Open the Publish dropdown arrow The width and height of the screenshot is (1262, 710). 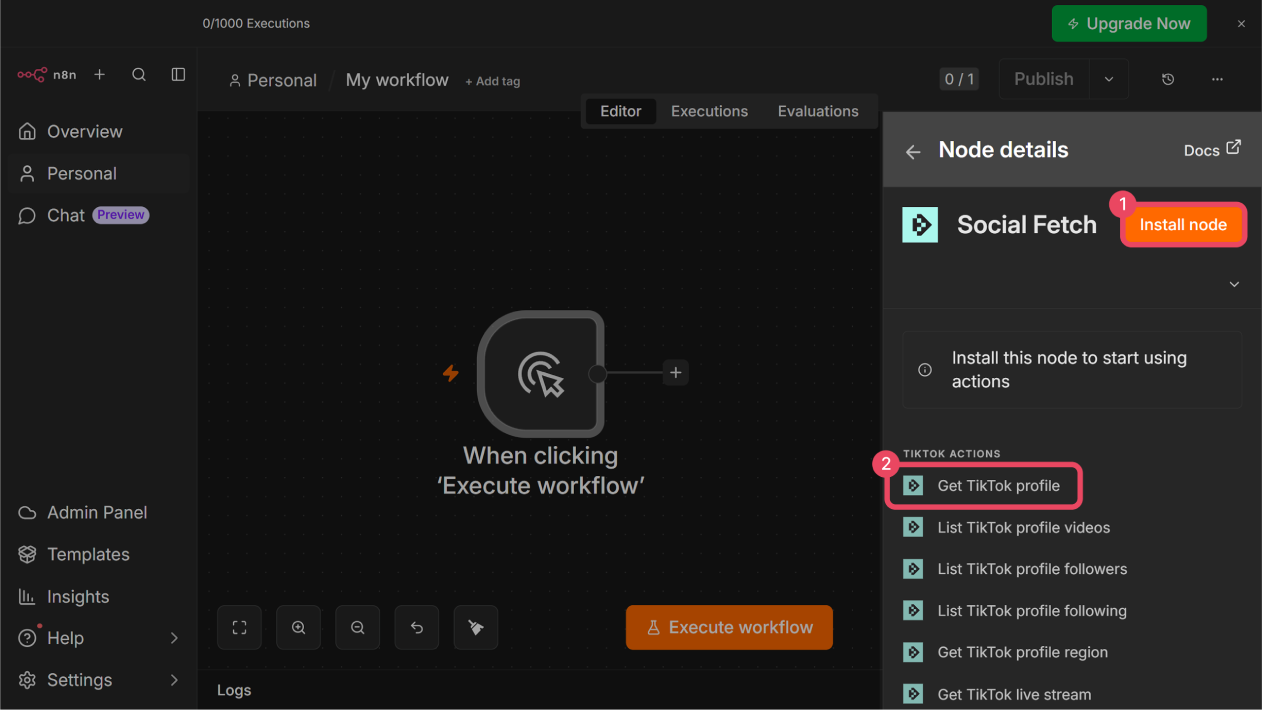(1109, 79)
